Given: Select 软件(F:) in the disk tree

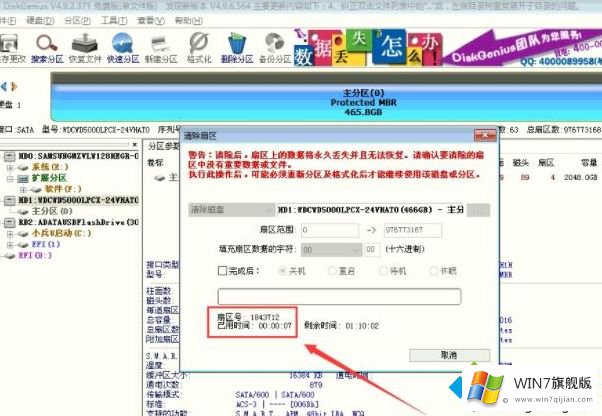Looking at the screenshot, I should pyautogui.click(x=63, y=190).
